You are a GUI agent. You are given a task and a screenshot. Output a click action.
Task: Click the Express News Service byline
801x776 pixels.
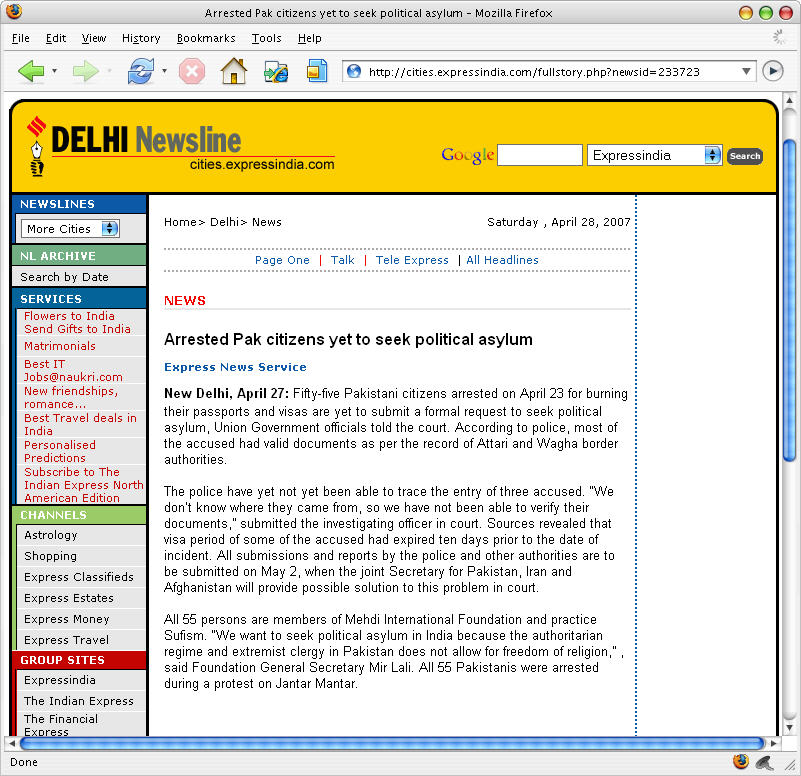235,367
